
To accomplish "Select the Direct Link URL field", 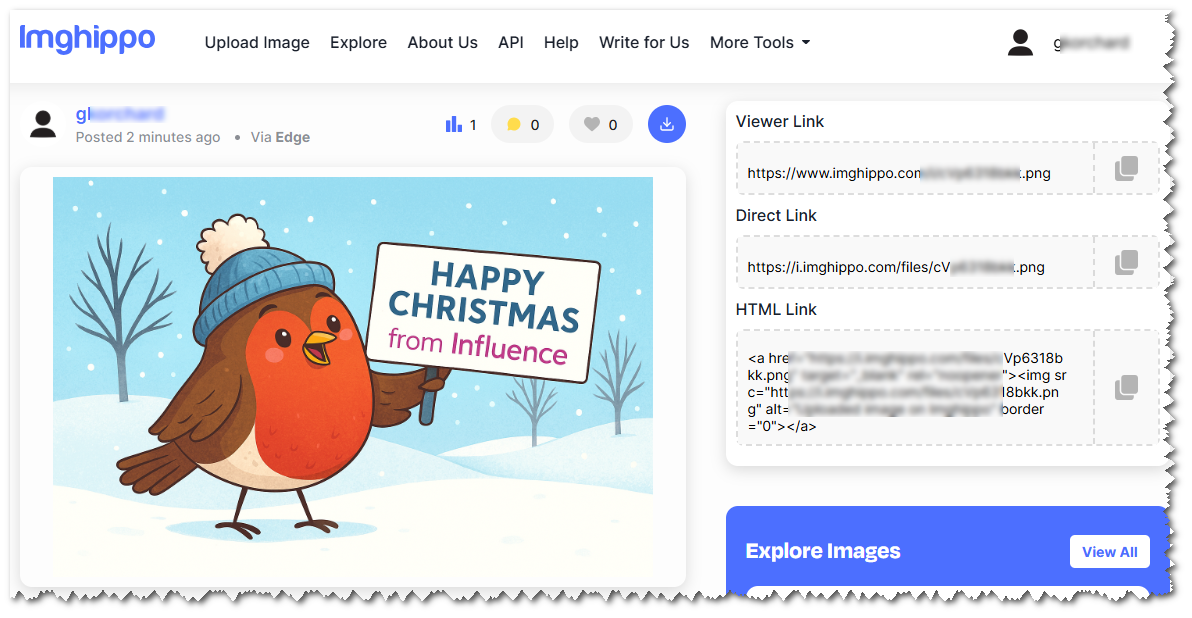I will (915, 262).
